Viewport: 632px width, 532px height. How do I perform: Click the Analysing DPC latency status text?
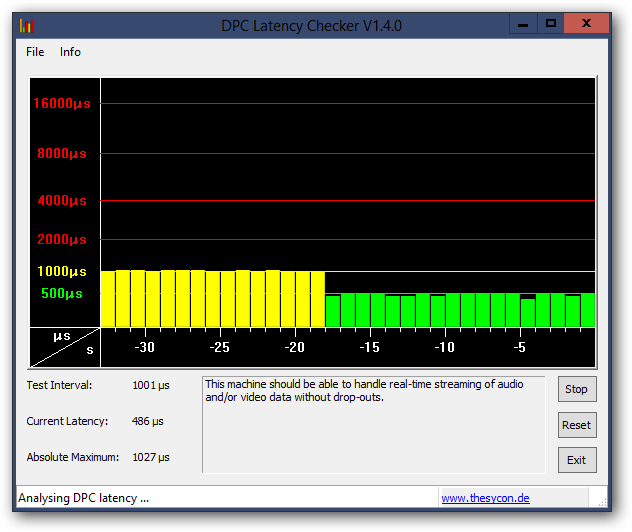tap(83, 498)
